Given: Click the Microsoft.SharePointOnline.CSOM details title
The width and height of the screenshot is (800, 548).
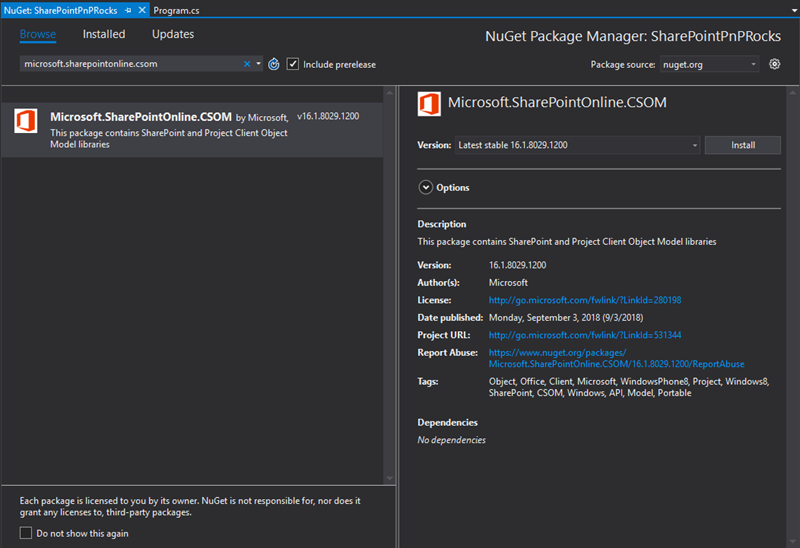Looking at the screenshot, I should pos(557,103).
